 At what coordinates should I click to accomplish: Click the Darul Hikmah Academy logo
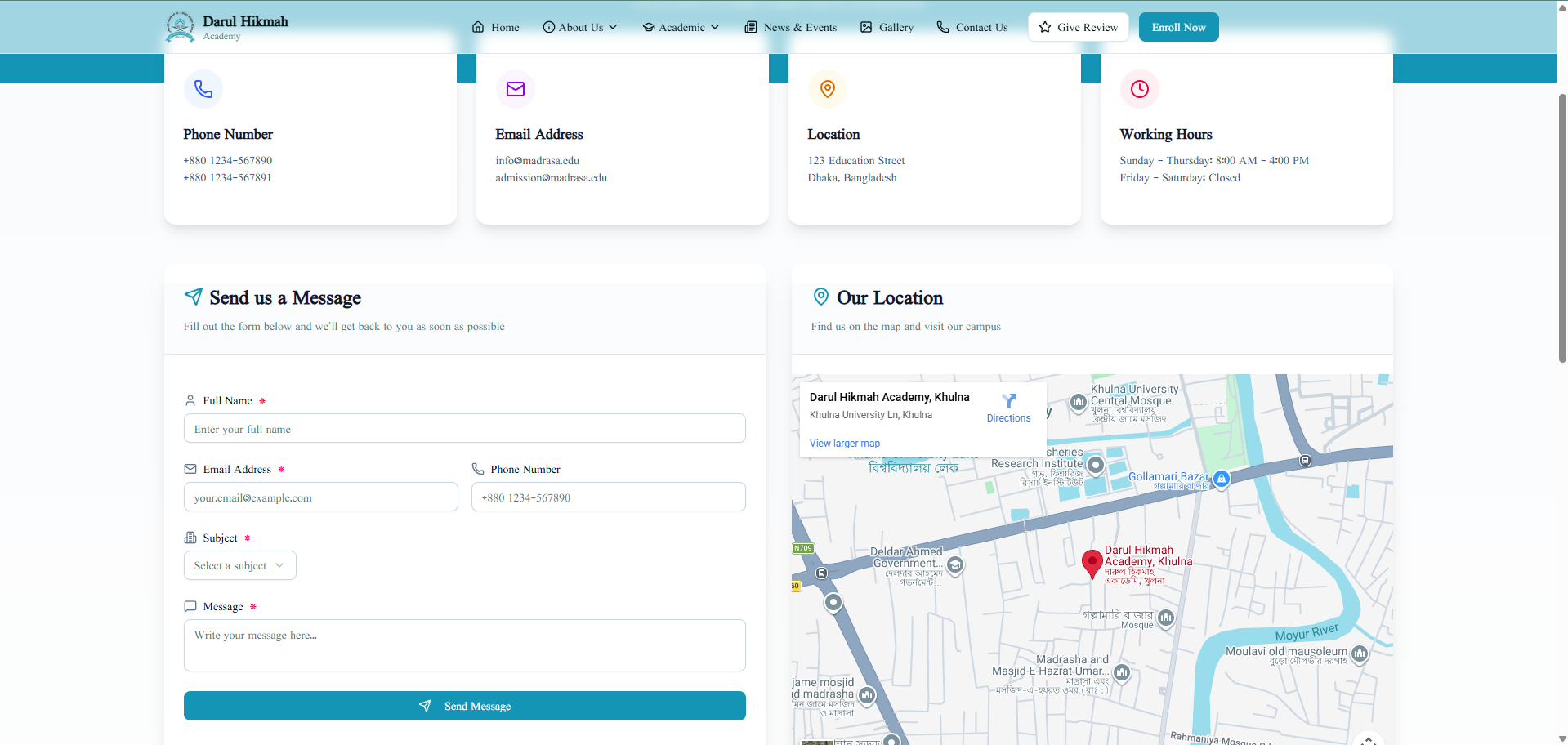tap(226, 27)
